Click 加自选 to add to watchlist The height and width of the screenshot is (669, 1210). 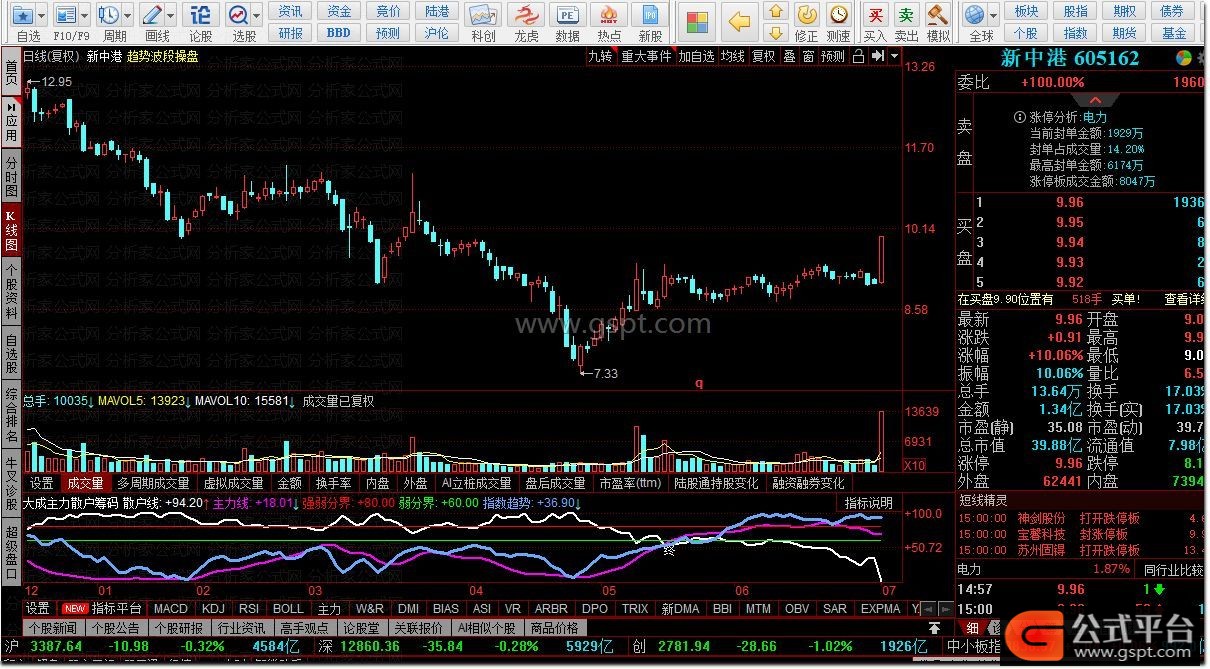(x=696, y=56)
